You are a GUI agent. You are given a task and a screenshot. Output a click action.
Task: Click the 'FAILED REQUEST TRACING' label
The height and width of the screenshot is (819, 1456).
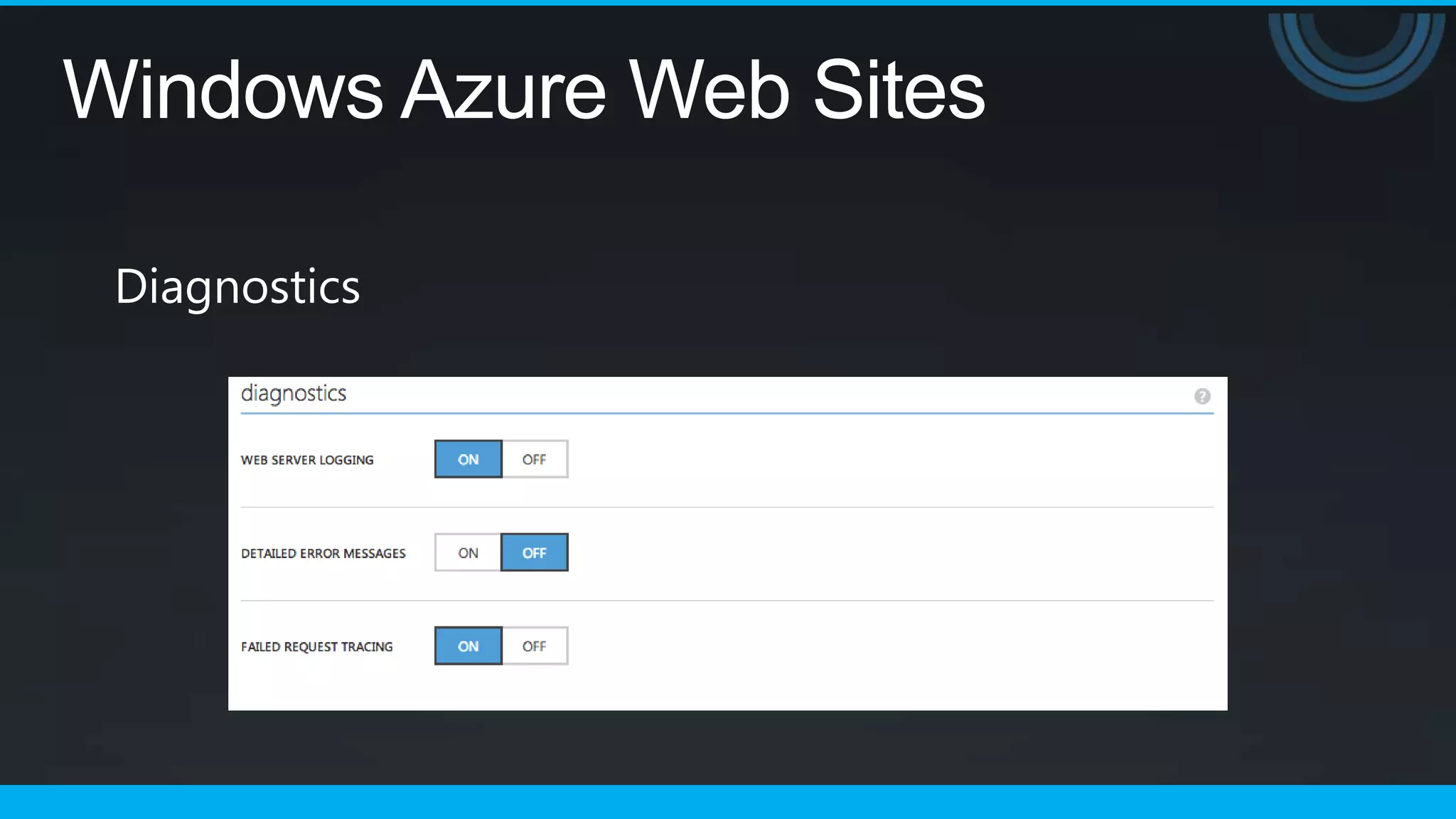click(316, 646)
